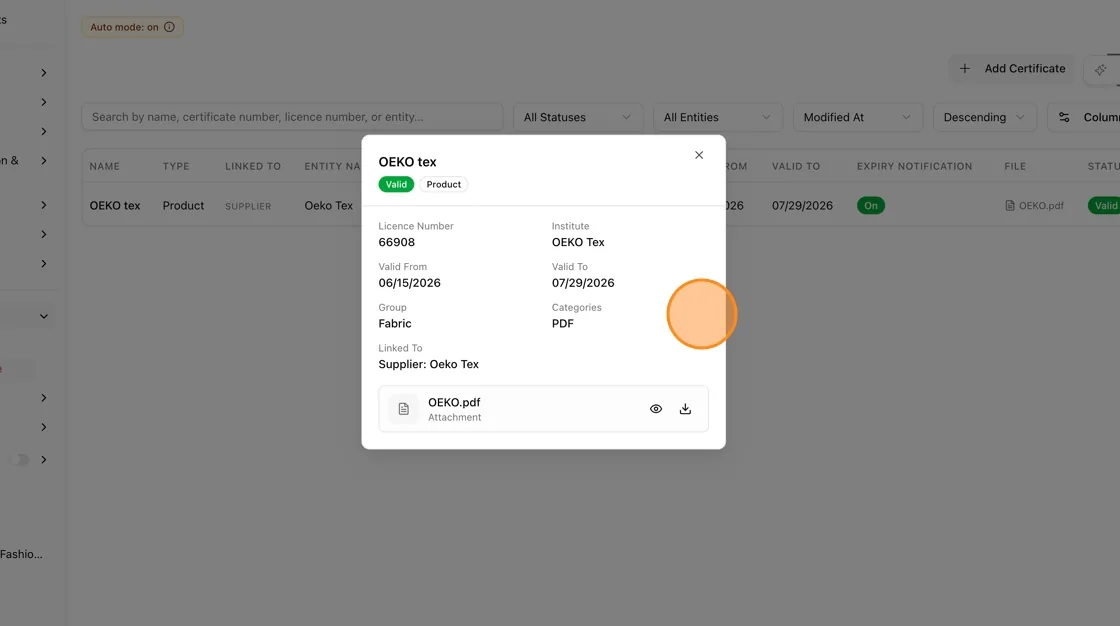Close the OEKO tex details dialog
Image resolution: width=1120 pixels, height=626 pixels.
(x=699, y=155)
